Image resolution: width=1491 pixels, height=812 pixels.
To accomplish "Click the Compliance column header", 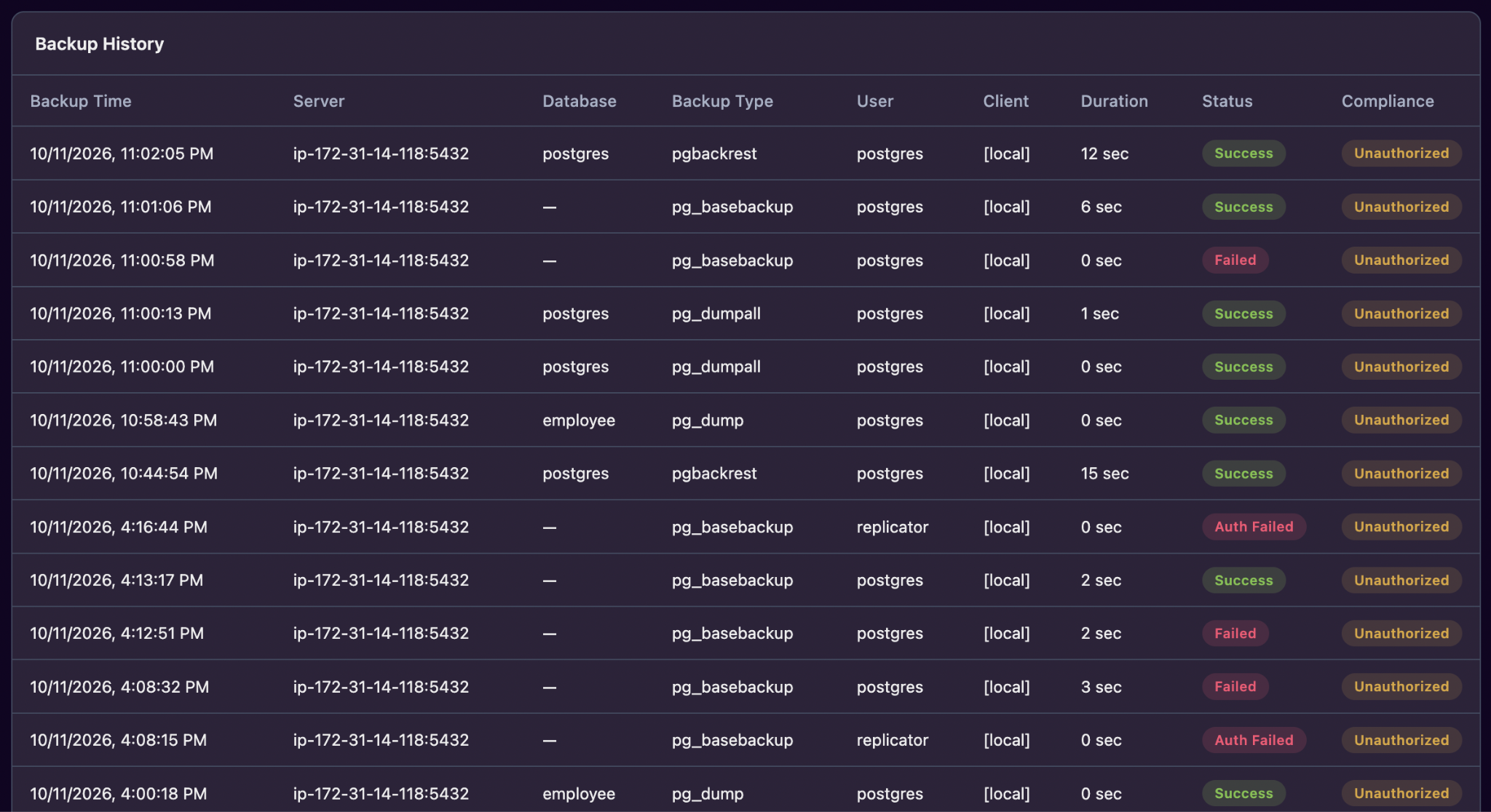I will point(1388,101).
